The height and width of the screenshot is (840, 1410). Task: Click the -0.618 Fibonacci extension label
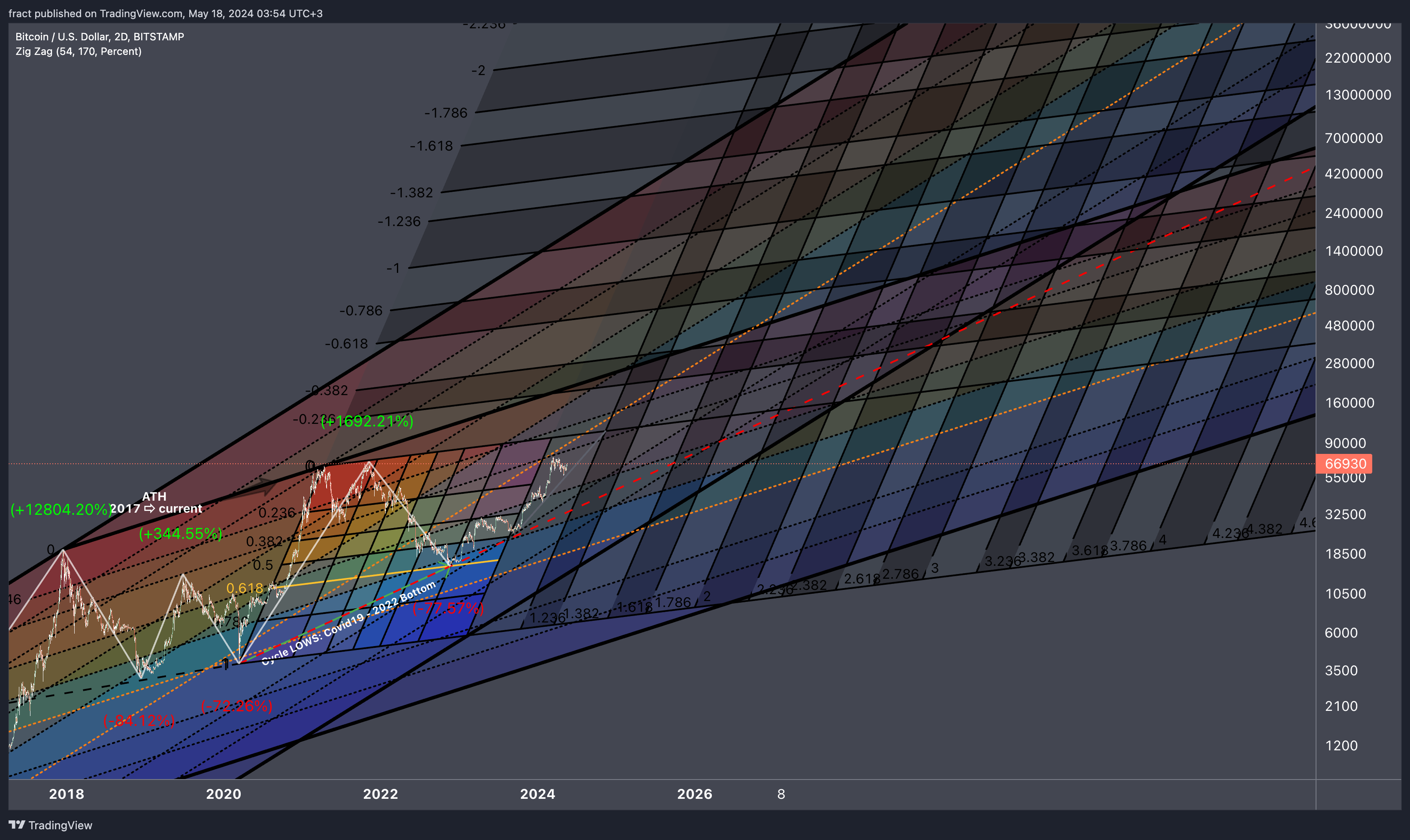tap(346, 344)
